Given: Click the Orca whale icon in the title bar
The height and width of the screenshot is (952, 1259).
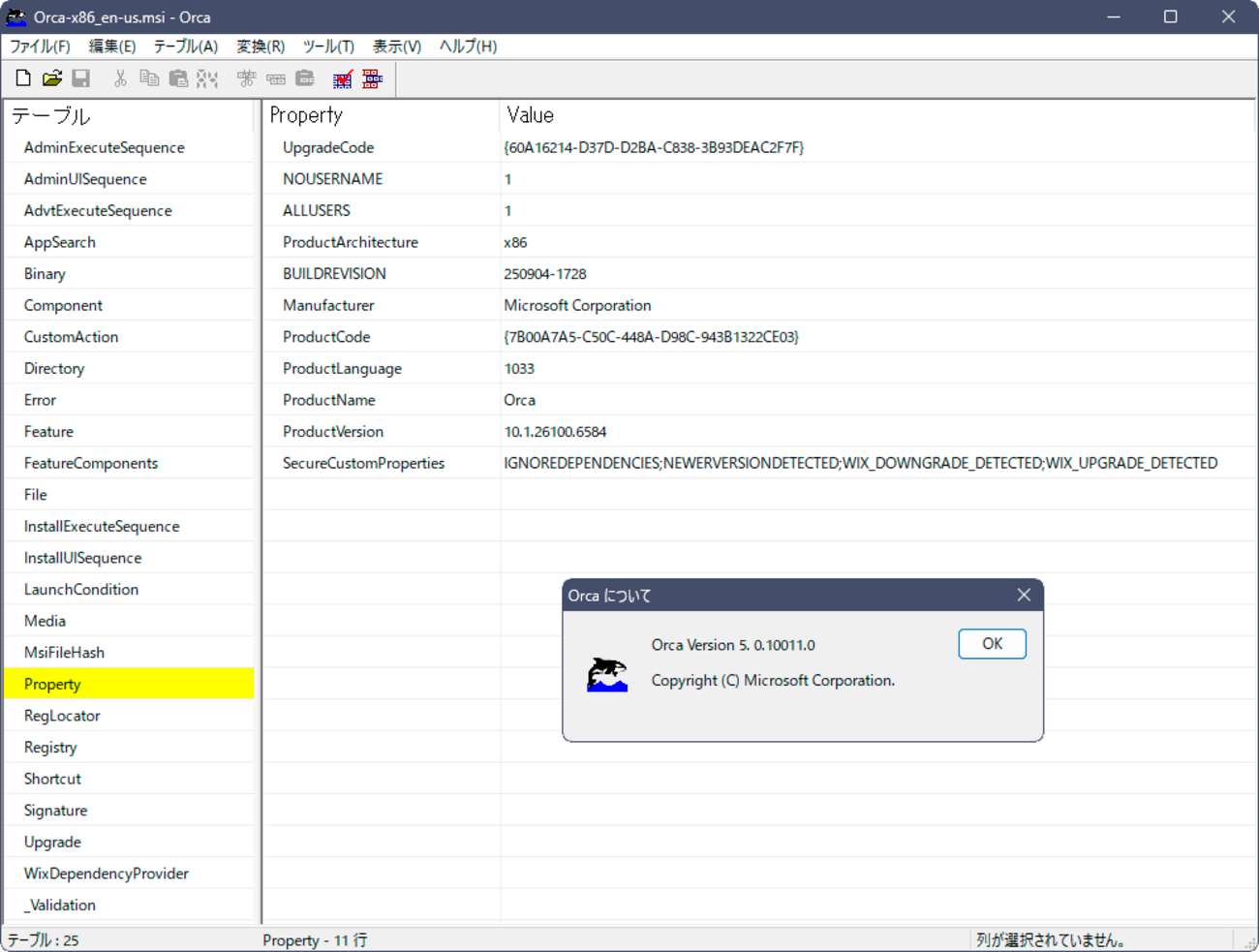Looking at the screenshot, I should tap(17, 16).
